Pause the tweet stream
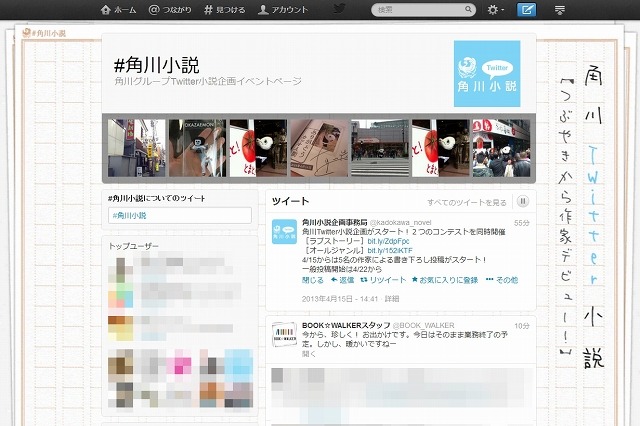 pyautogui.click(x=523, y=201)
